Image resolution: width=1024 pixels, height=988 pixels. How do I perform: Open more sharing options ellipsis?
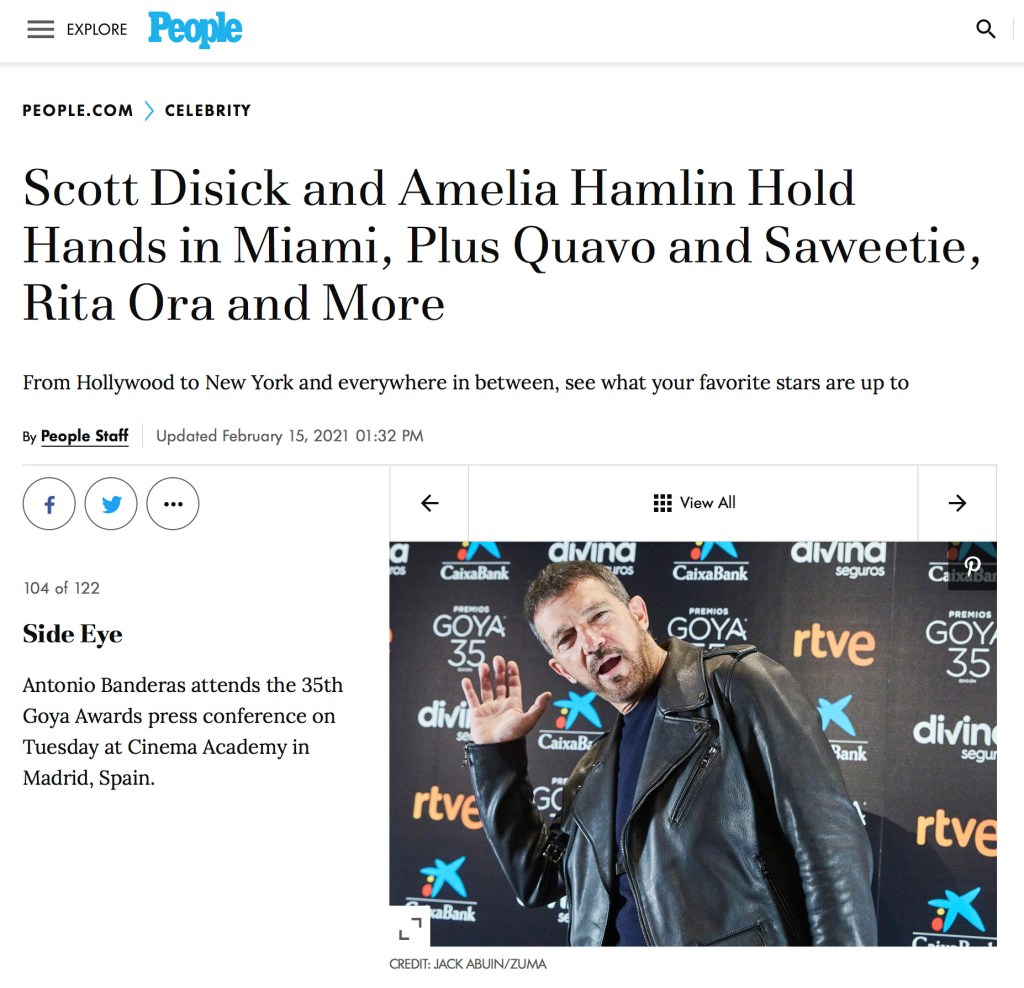173,503
